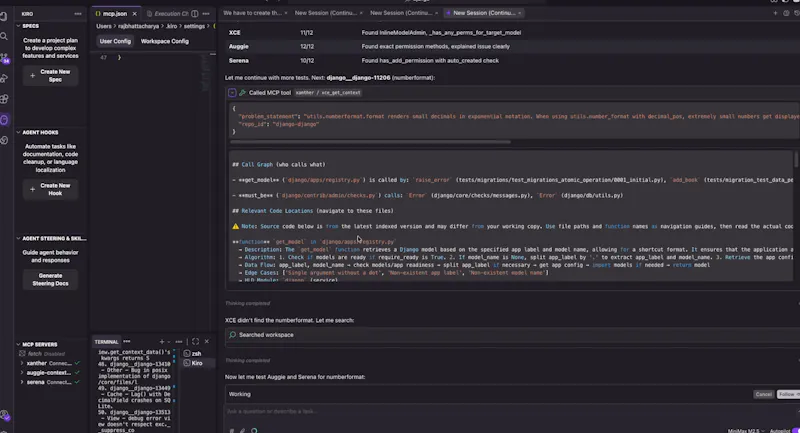Image resolution: width=800 pixels, height=433 pixels.
Task: Open the MiniMax M2.5 model selector
Action: (745, 431)
